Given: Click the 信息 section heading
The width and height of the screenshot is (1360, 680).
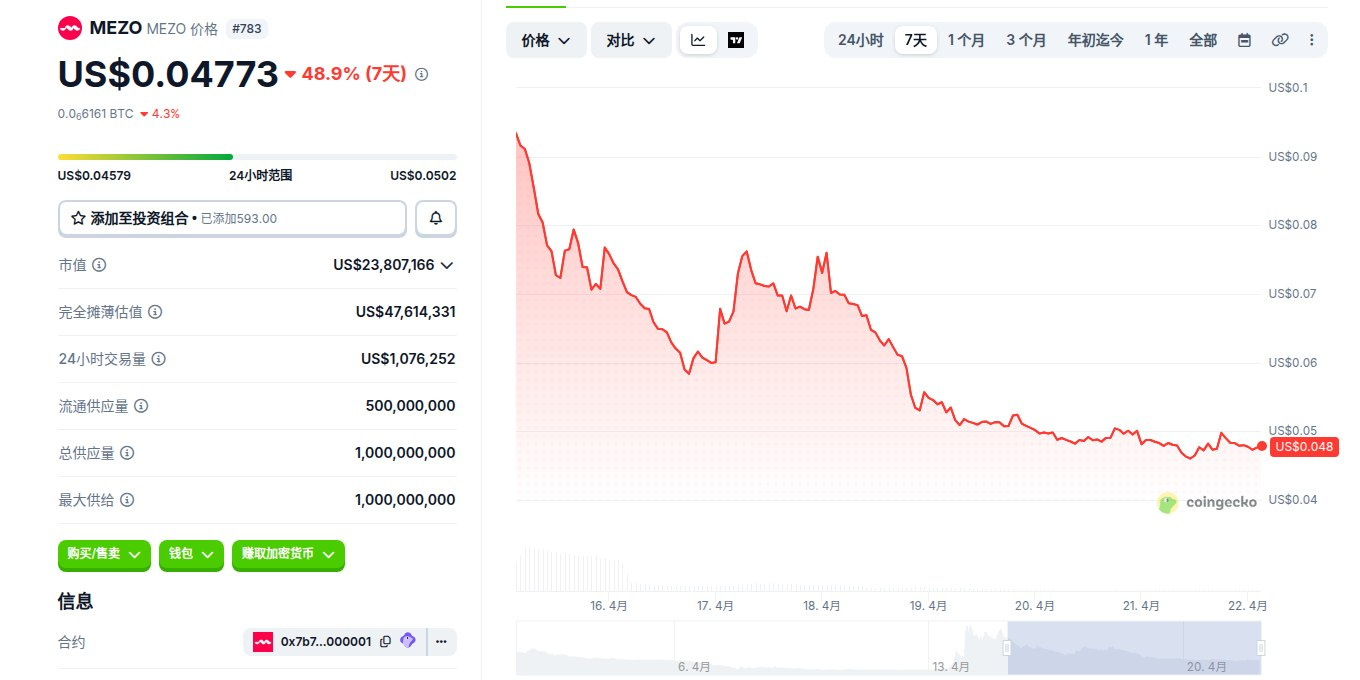Looking at the screenshot, I should [76, 601].
